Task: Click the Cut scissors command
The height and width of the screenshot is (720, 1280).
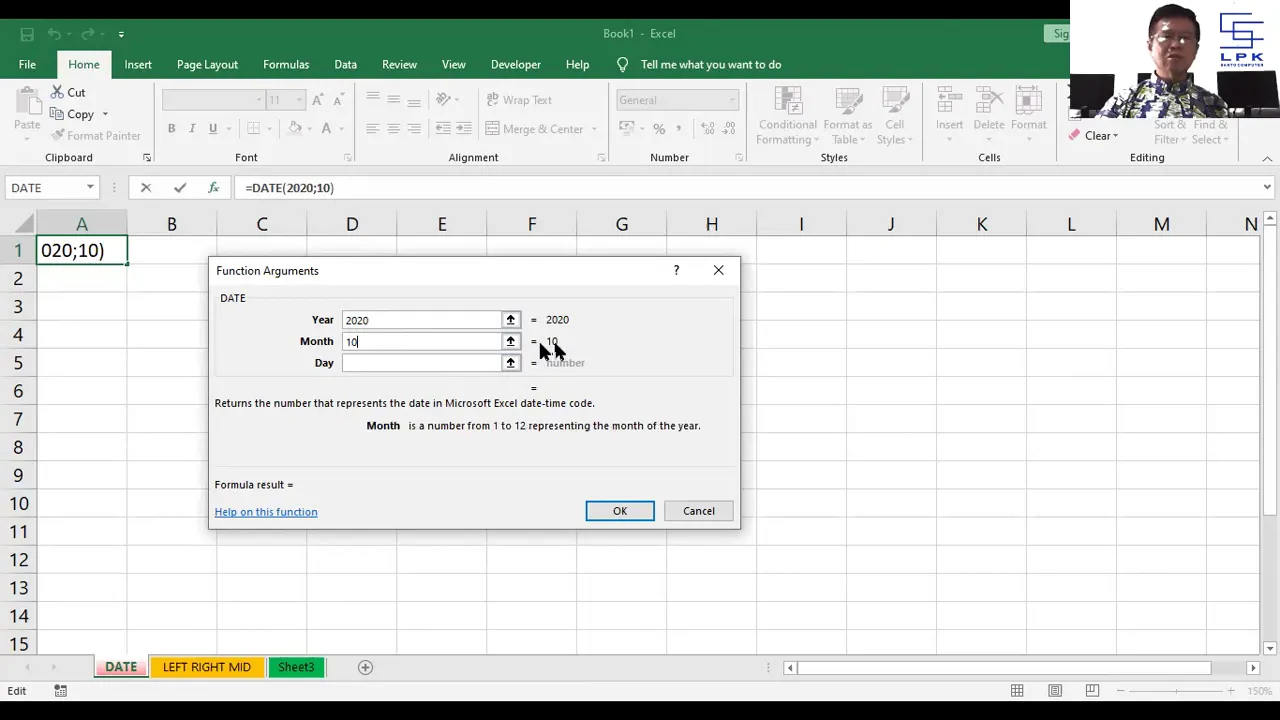Action: (67, 92)
